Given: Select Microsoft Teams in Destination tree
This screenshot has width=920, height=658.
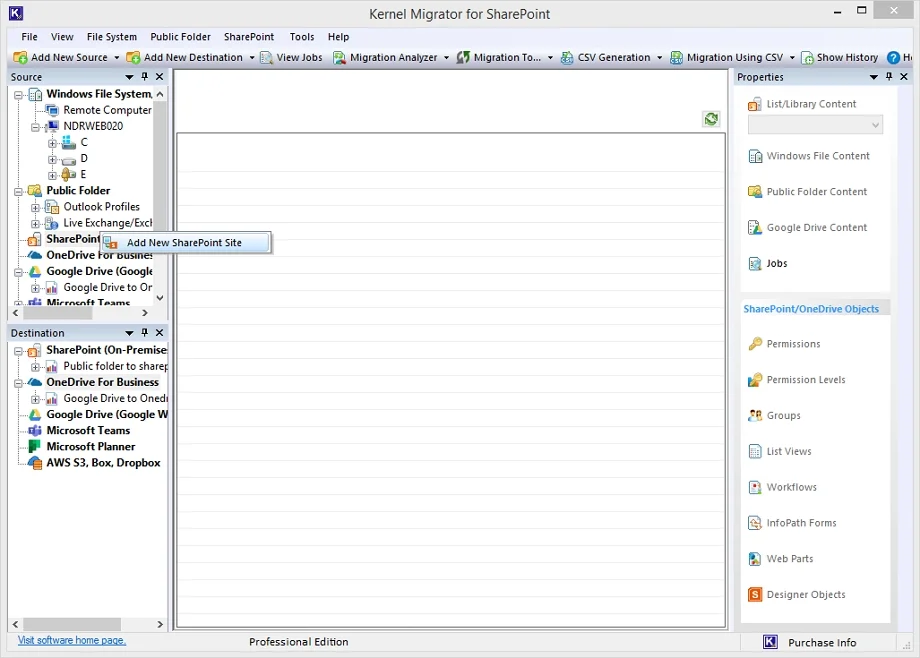Looking at the screenshot, I should (x=88, y=431).
